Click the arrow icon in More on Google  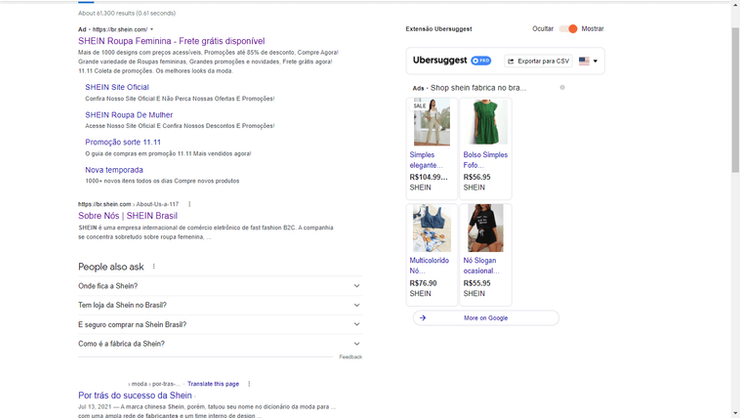click(423, 318)
